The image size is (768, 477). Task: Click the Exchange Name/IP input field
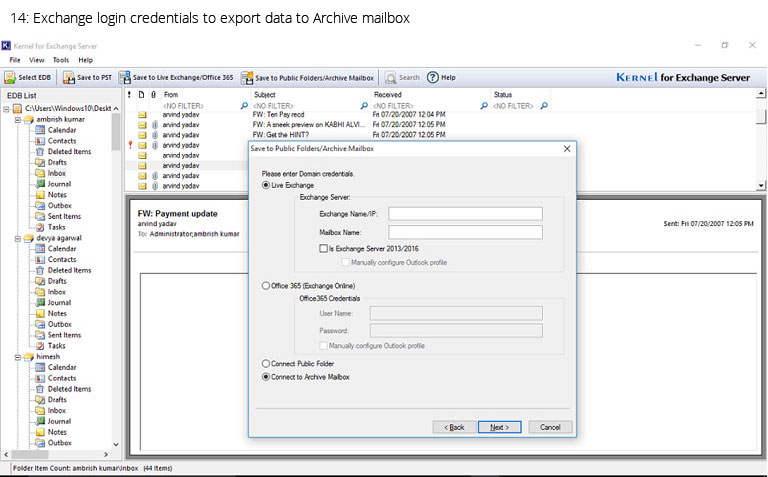pyautogui.click(x=465, y=214)
